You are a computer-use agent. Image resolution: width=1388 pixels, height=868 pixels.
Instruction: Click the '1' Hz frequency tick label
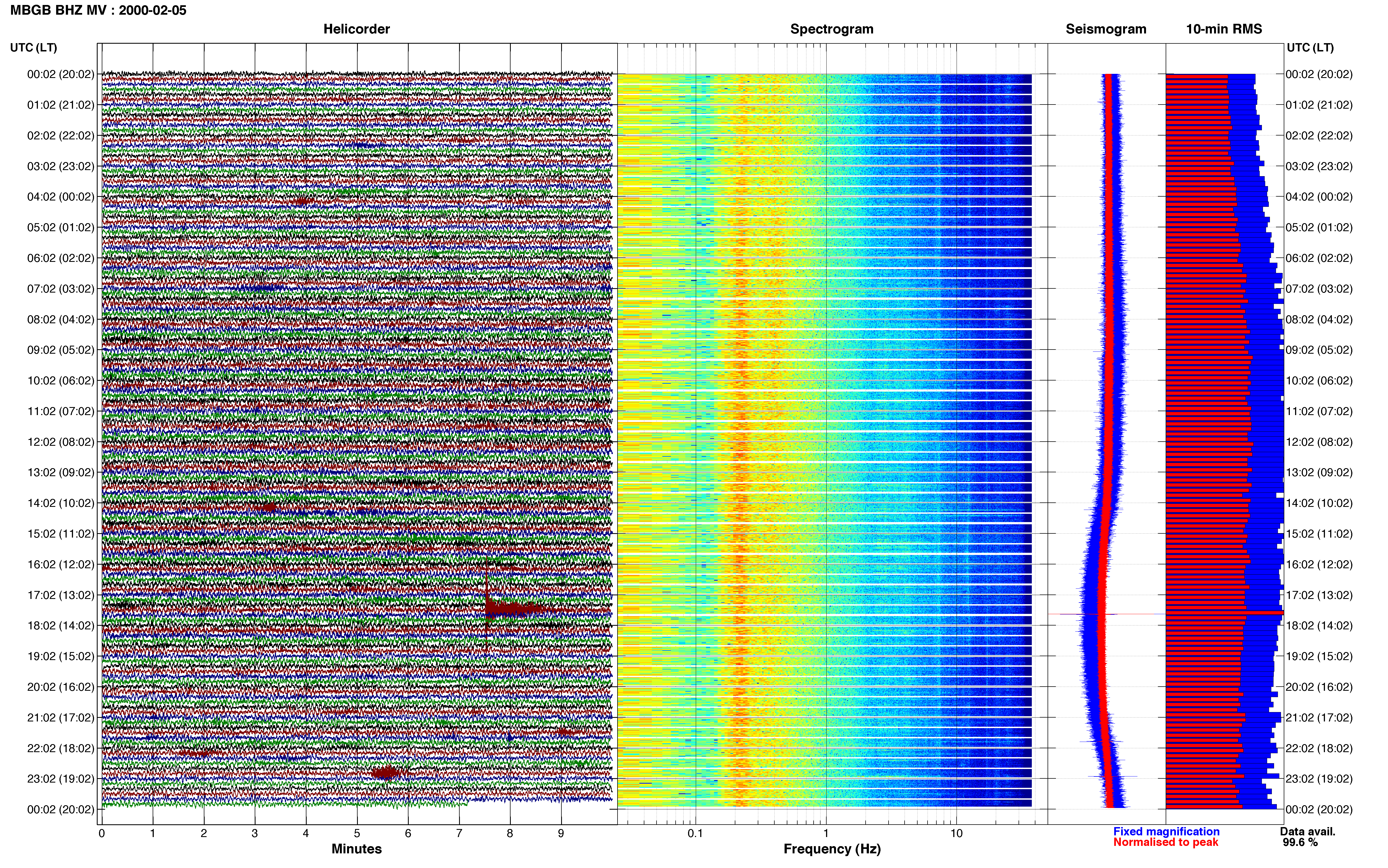(x=826, y=833)
